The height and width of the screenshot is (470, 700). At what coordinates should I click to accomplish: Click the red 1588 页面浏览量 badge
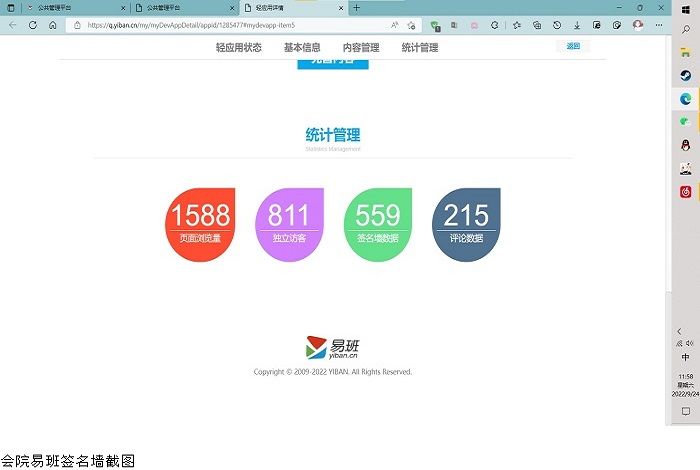pyautogui.click(x=200, y=223)
